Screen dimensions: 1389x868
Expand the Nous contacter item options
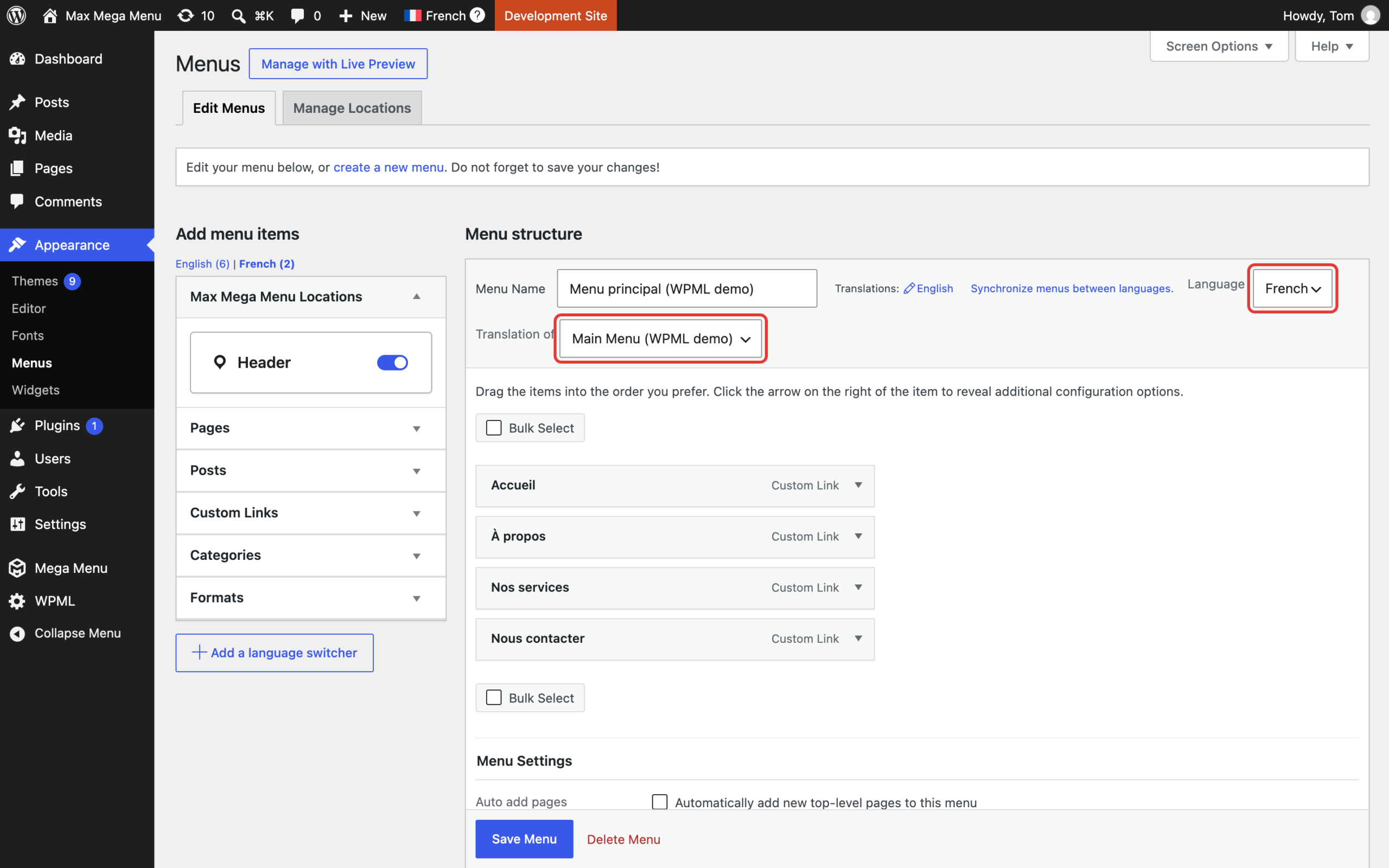click(x=858, y=639)
